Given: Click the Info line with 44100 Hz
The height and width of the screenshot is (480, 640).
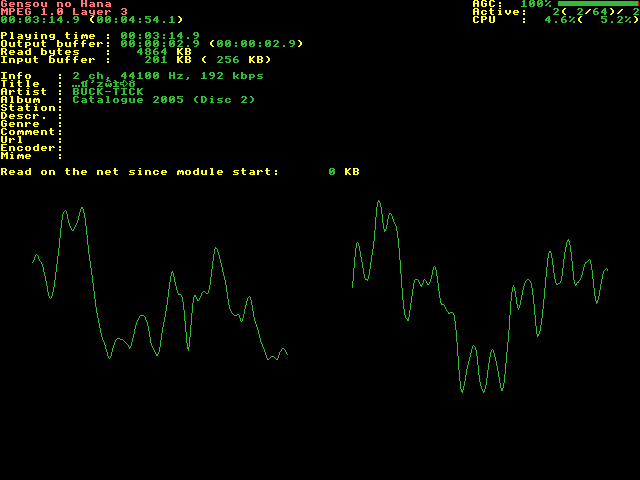Looking at the screenshot, I should coord(168,76).
